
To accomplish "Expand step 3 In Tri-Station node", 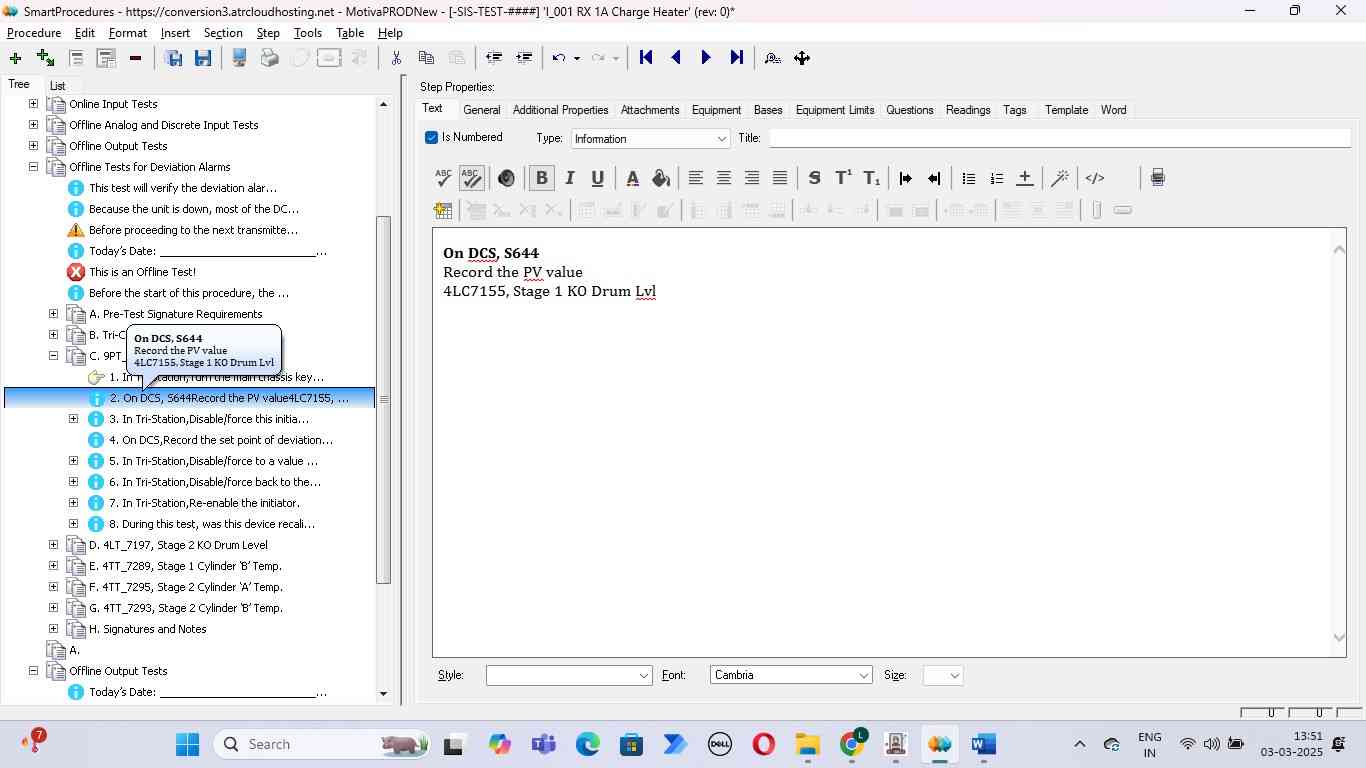I will coord(73,419).
